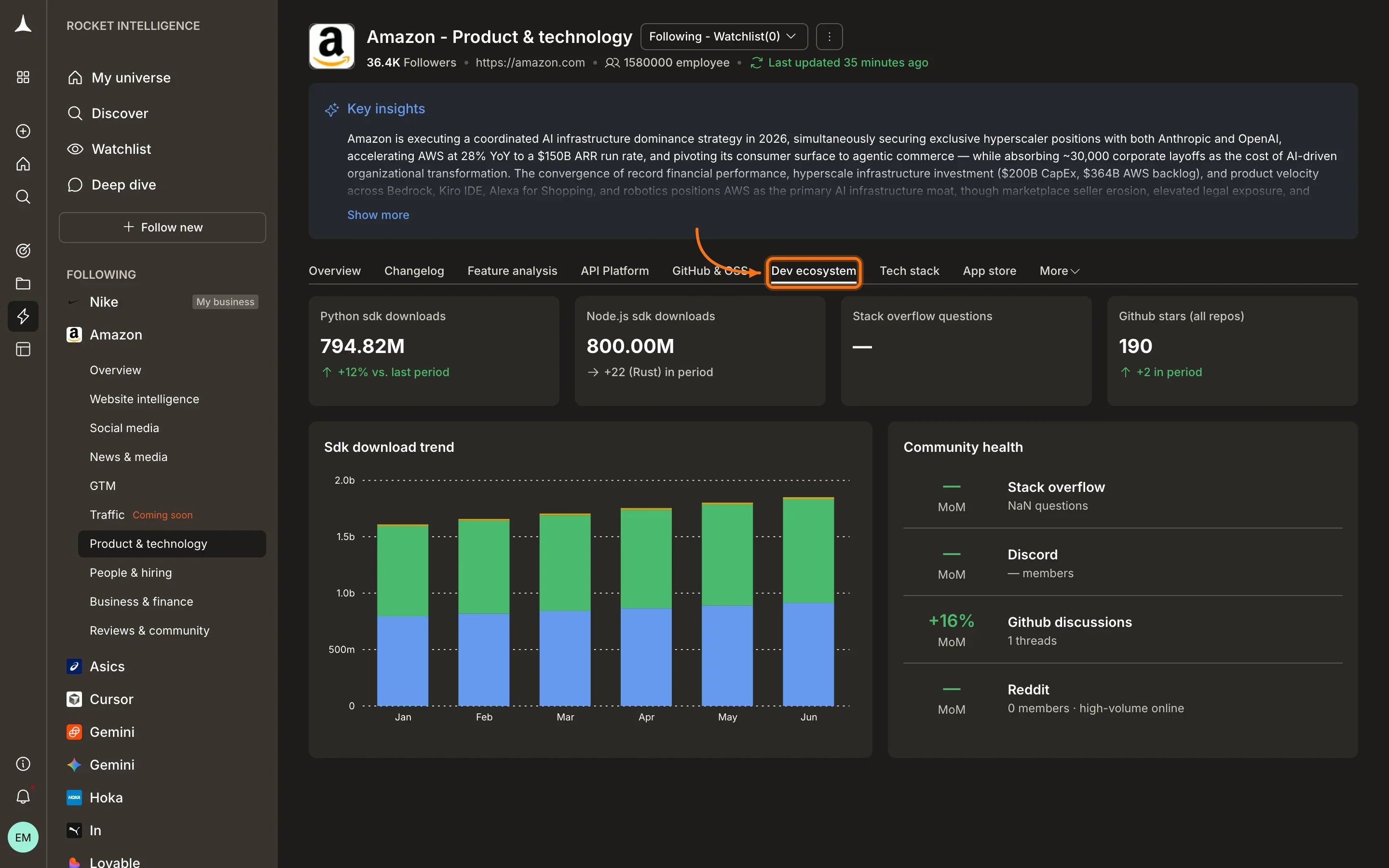Switch to the Overview tab
This screenshot has width=1389, height=868.
[x=335, y=271]
